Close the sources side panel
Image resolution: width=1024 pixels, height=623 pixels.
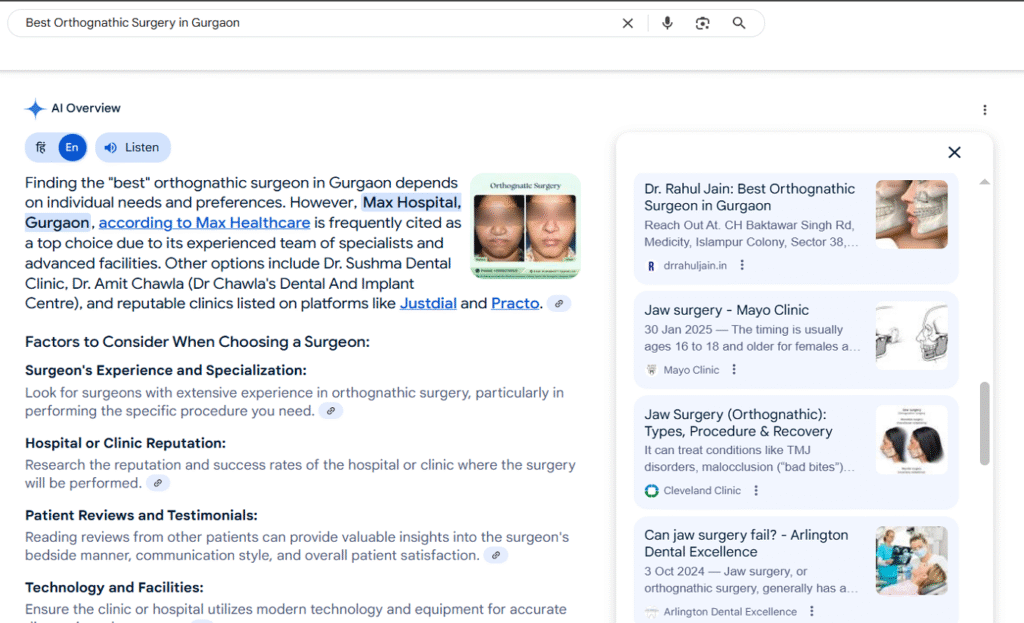954,152
